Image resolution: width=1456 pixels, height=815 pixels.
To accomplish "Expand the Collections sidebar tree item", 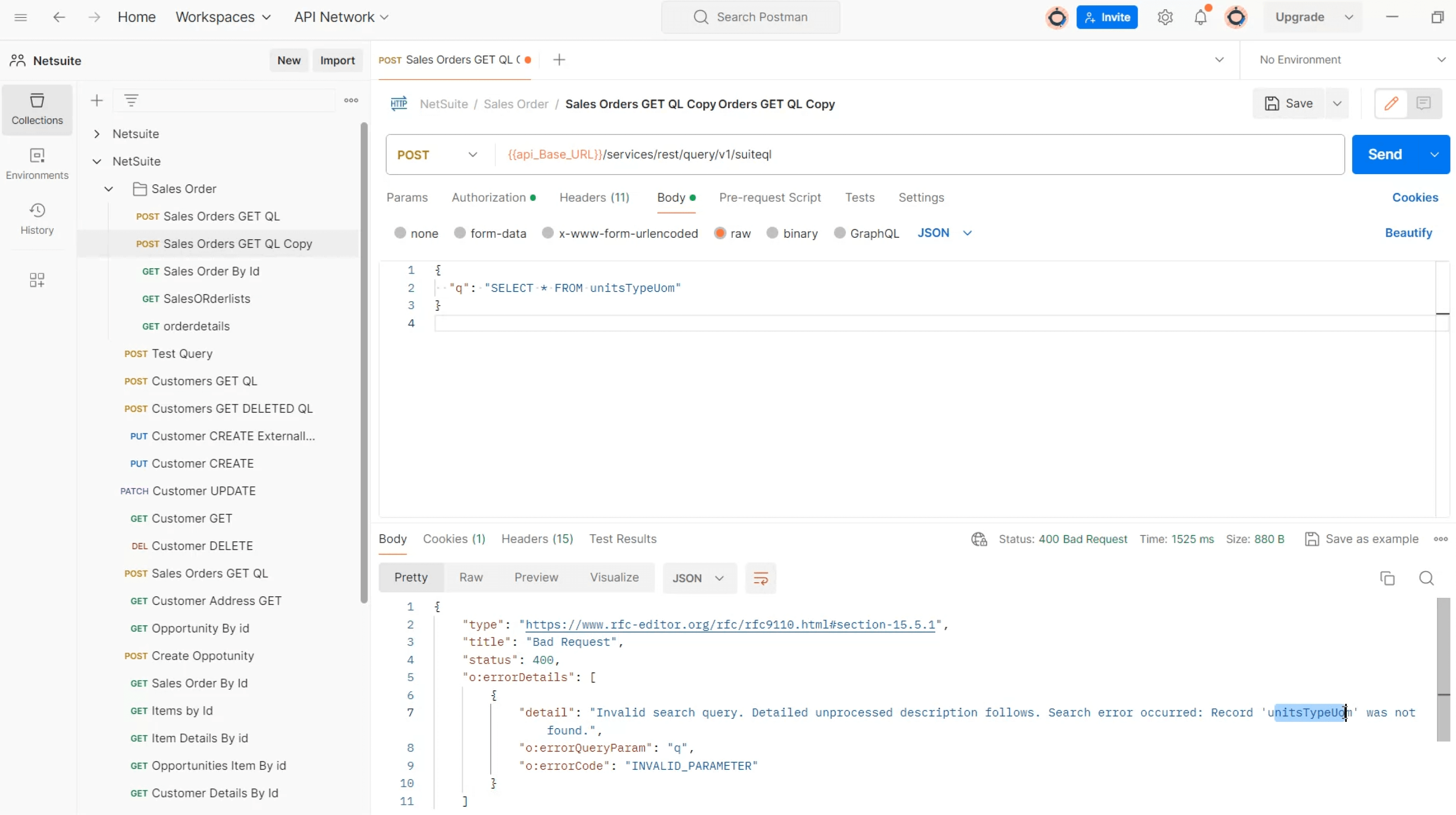I will 96,133.
